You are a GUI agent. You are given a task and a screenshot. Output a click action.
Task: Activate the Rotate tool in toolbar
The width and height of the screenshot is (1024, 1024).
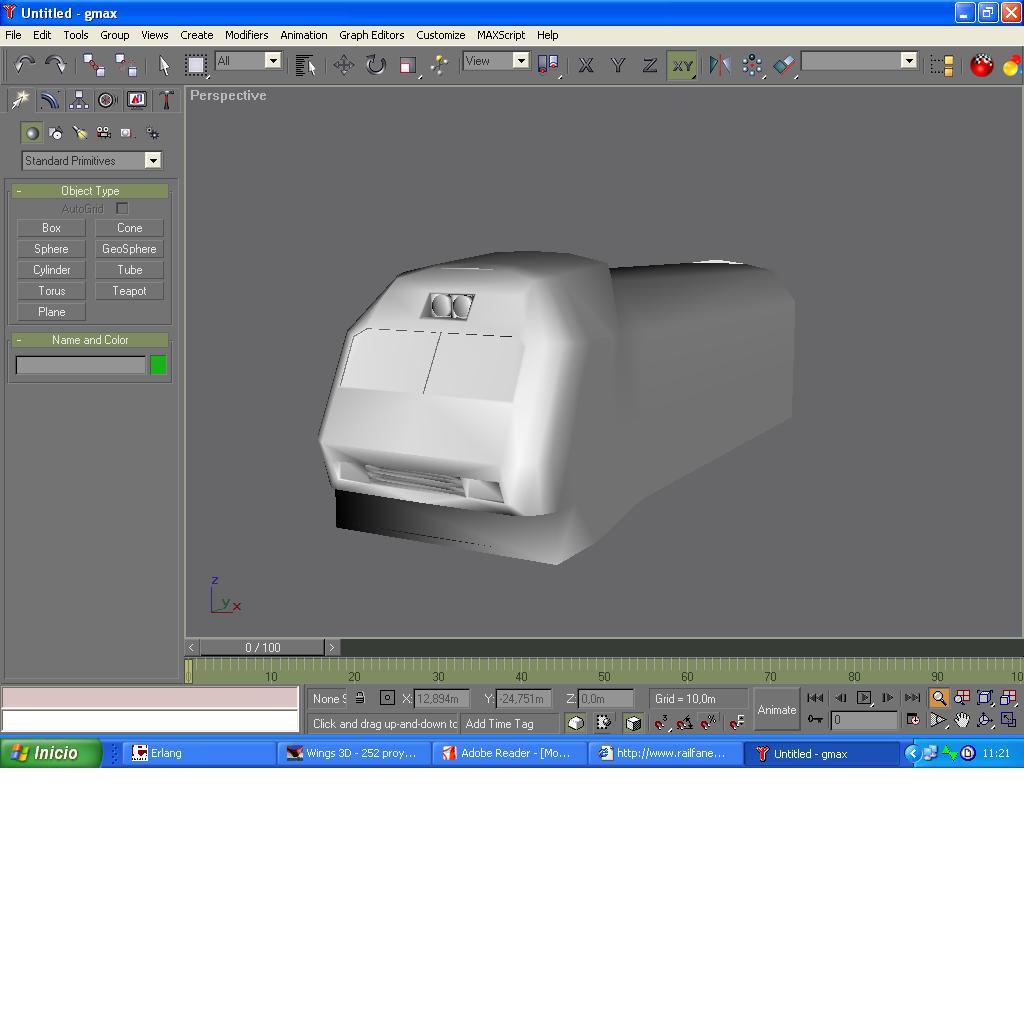[376, 66]
